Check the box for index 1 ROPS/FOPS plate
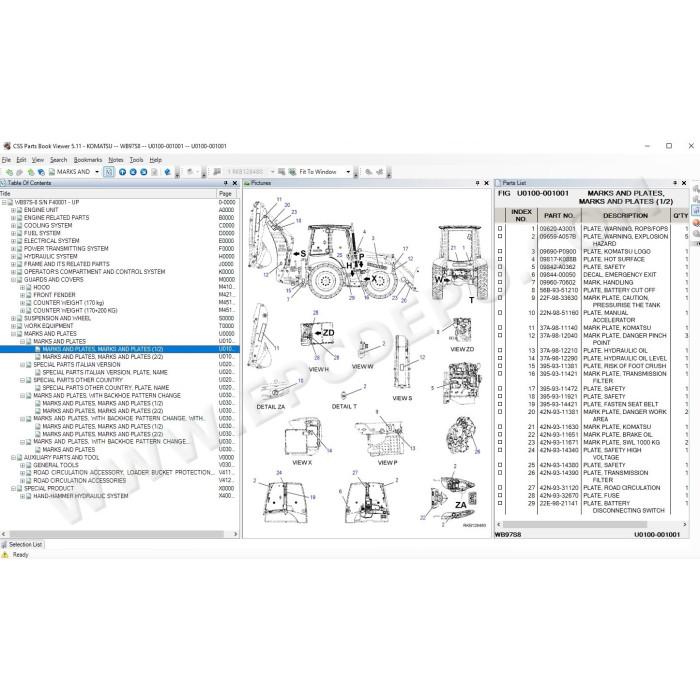The width and height of the screenshot is (700, 700). pos(500,229)
